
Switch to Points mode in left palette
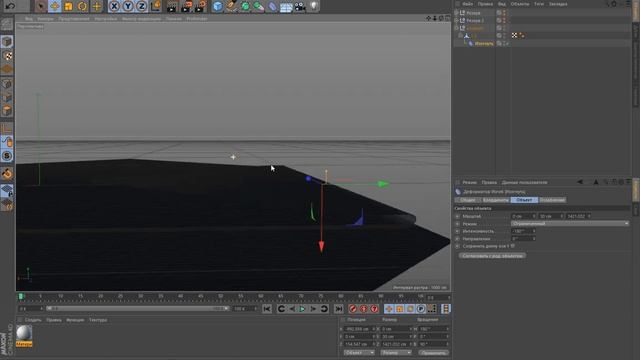[7, 84]
